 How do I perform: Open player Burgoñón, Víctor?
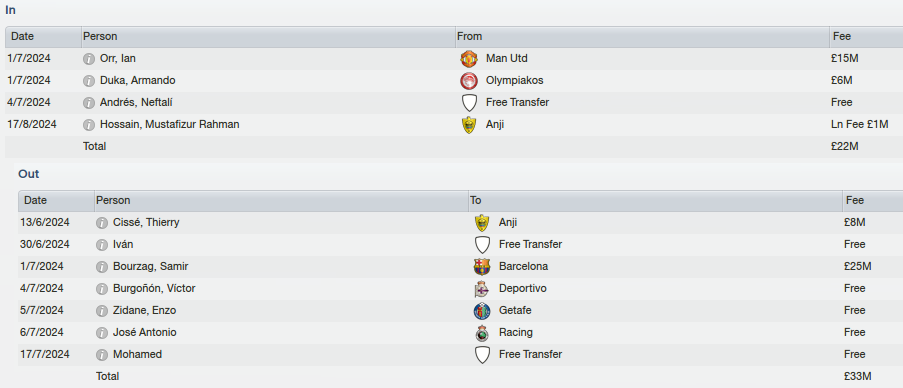(154, 288)
